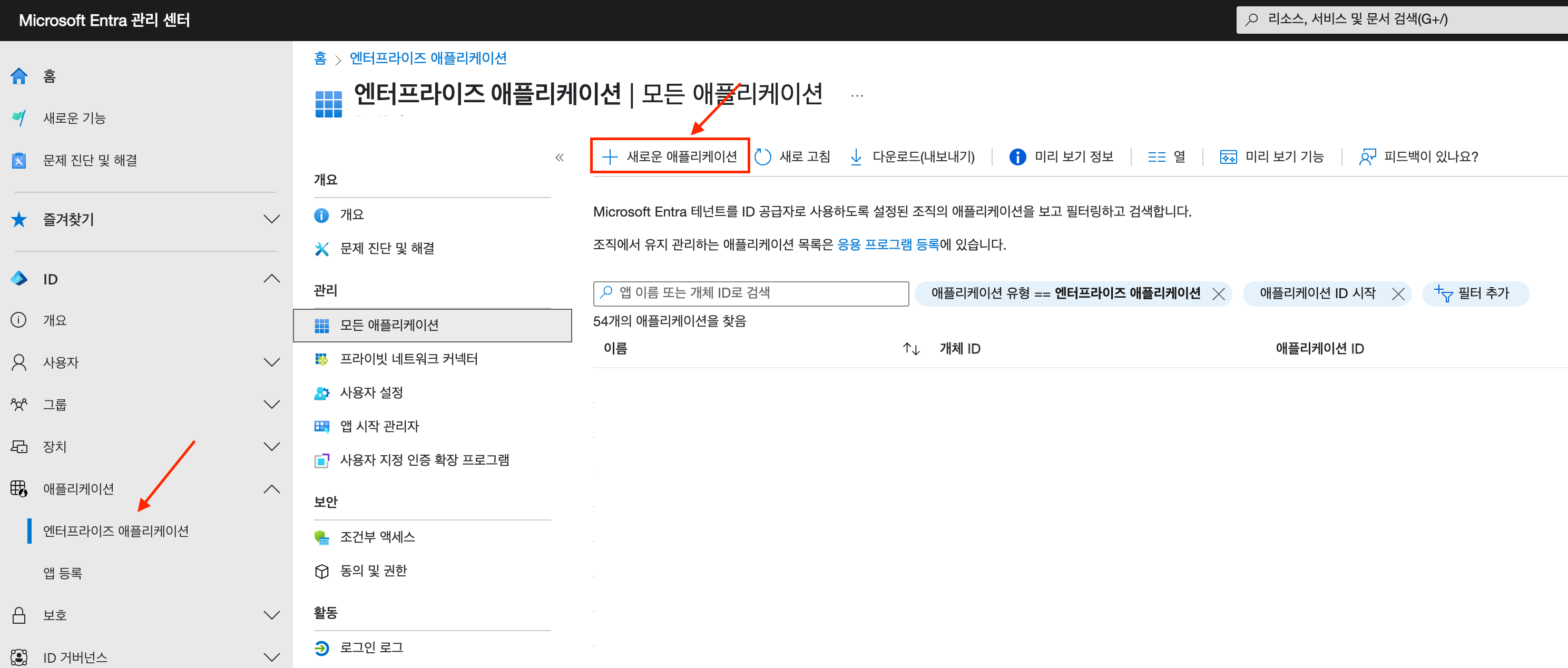Click the 엔터프라이즈 애플리케이션 breadcrumb link
This screenshot has width=1568, height=668.
coord(428,58)
